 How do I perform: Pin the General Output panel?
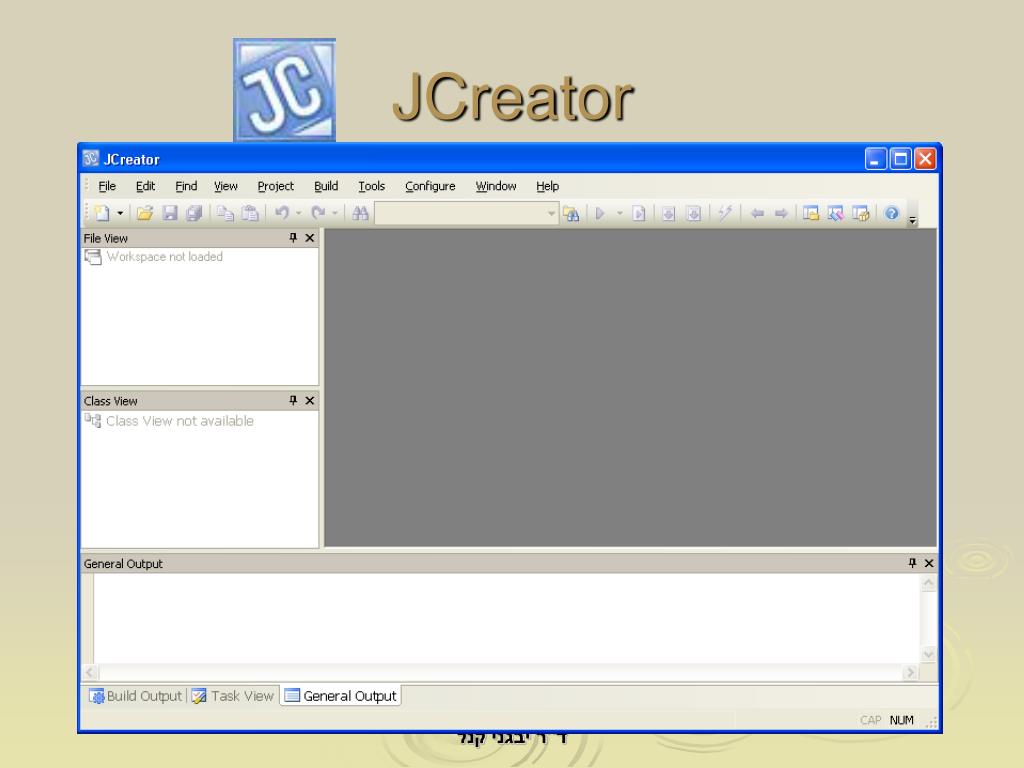click(912, 563)
